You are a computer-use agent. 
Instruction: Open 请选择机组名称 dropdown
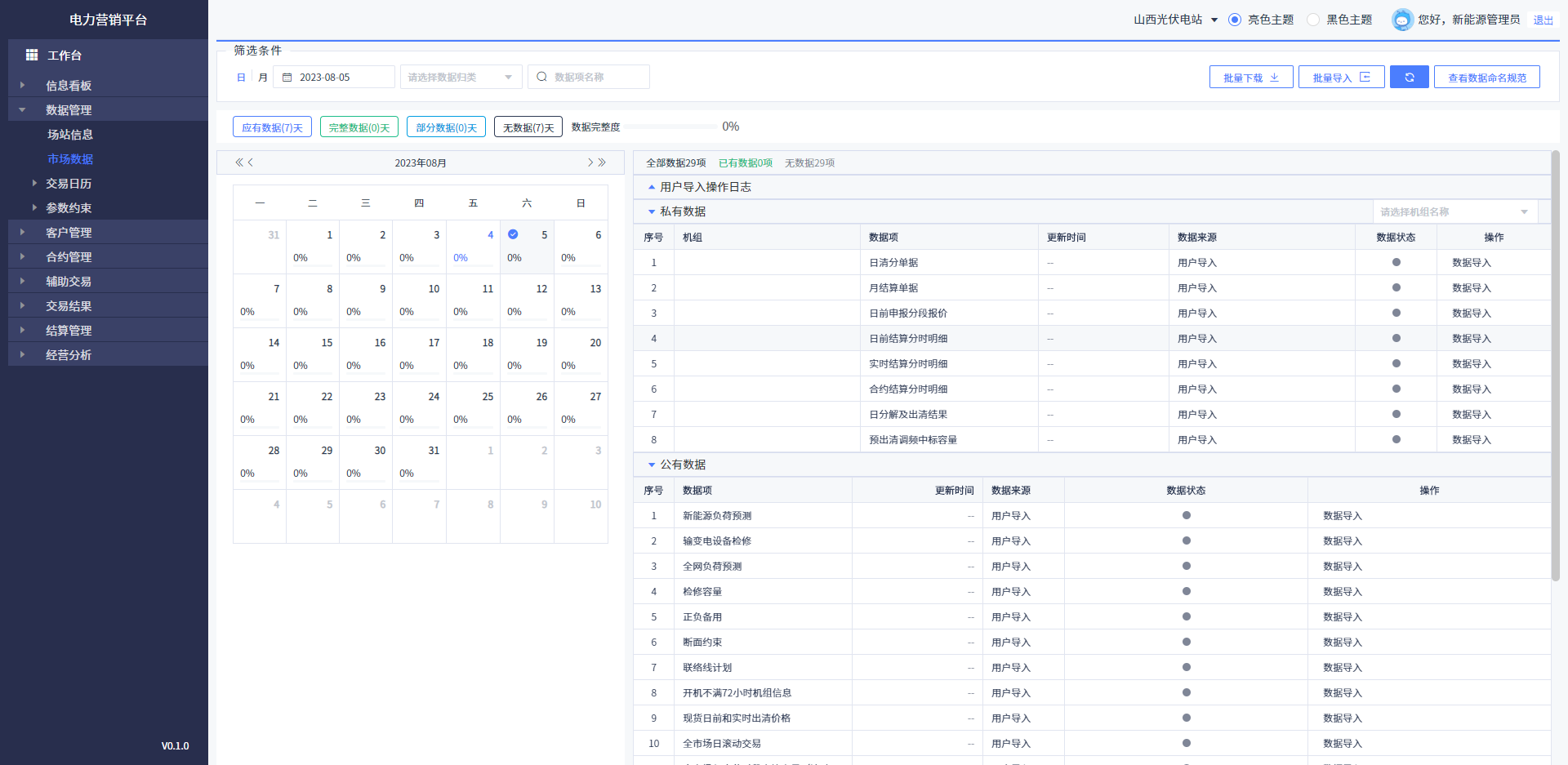pyautogui.click(x=1455, y=211)
